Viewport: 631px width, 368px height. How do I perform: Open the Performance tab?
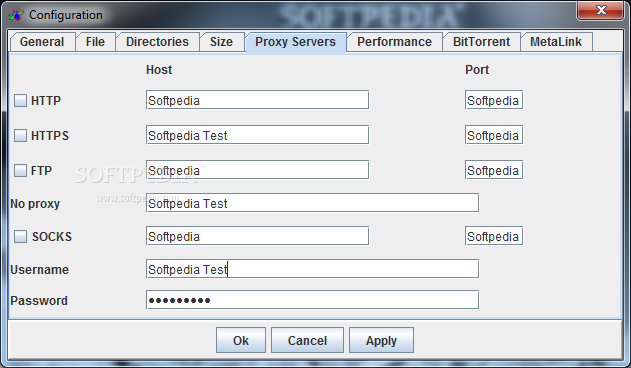tap(394, 42)
